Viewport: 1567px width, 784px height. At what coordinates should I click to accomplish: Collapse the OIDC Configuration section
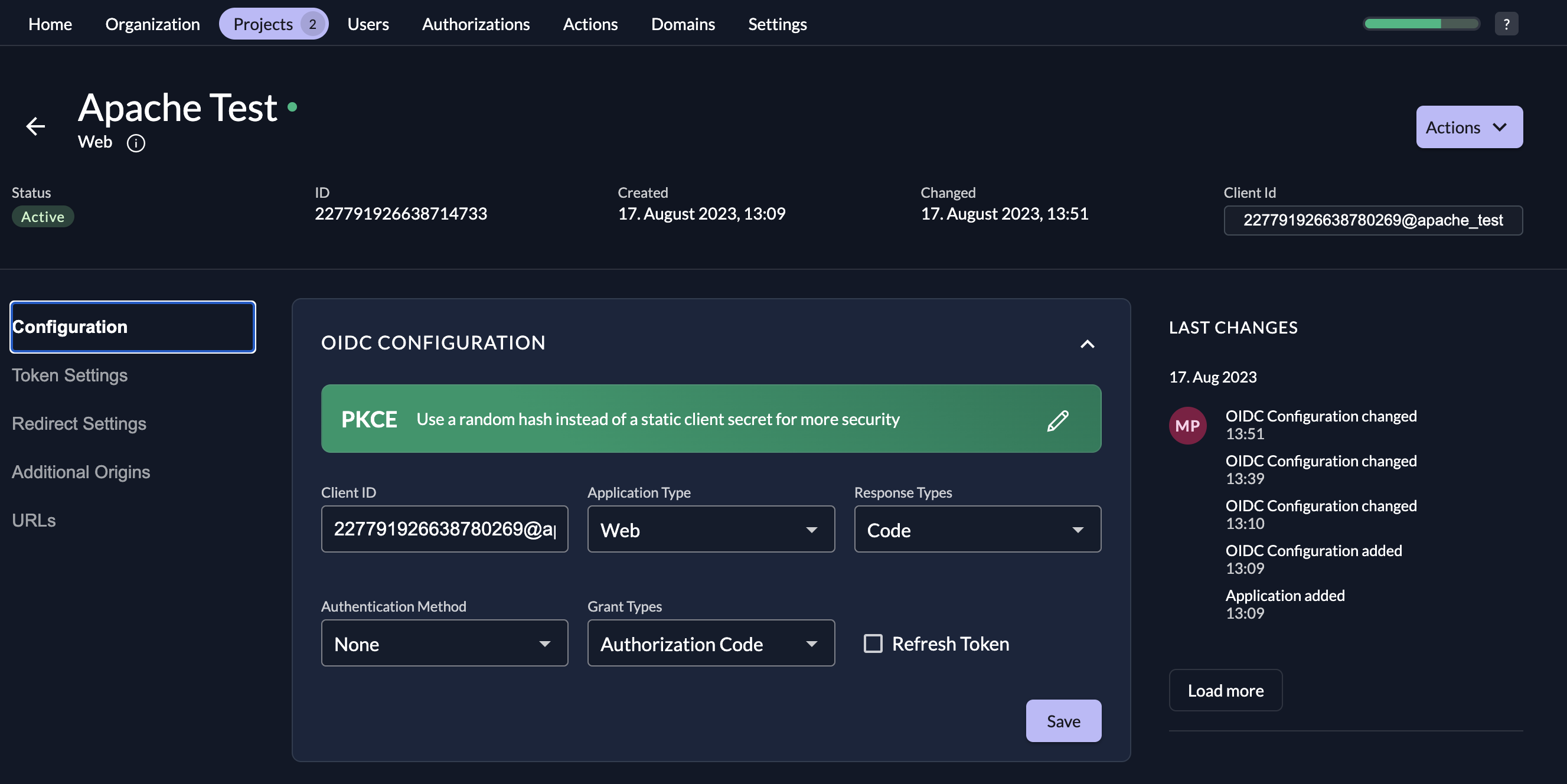[1087, 344]
